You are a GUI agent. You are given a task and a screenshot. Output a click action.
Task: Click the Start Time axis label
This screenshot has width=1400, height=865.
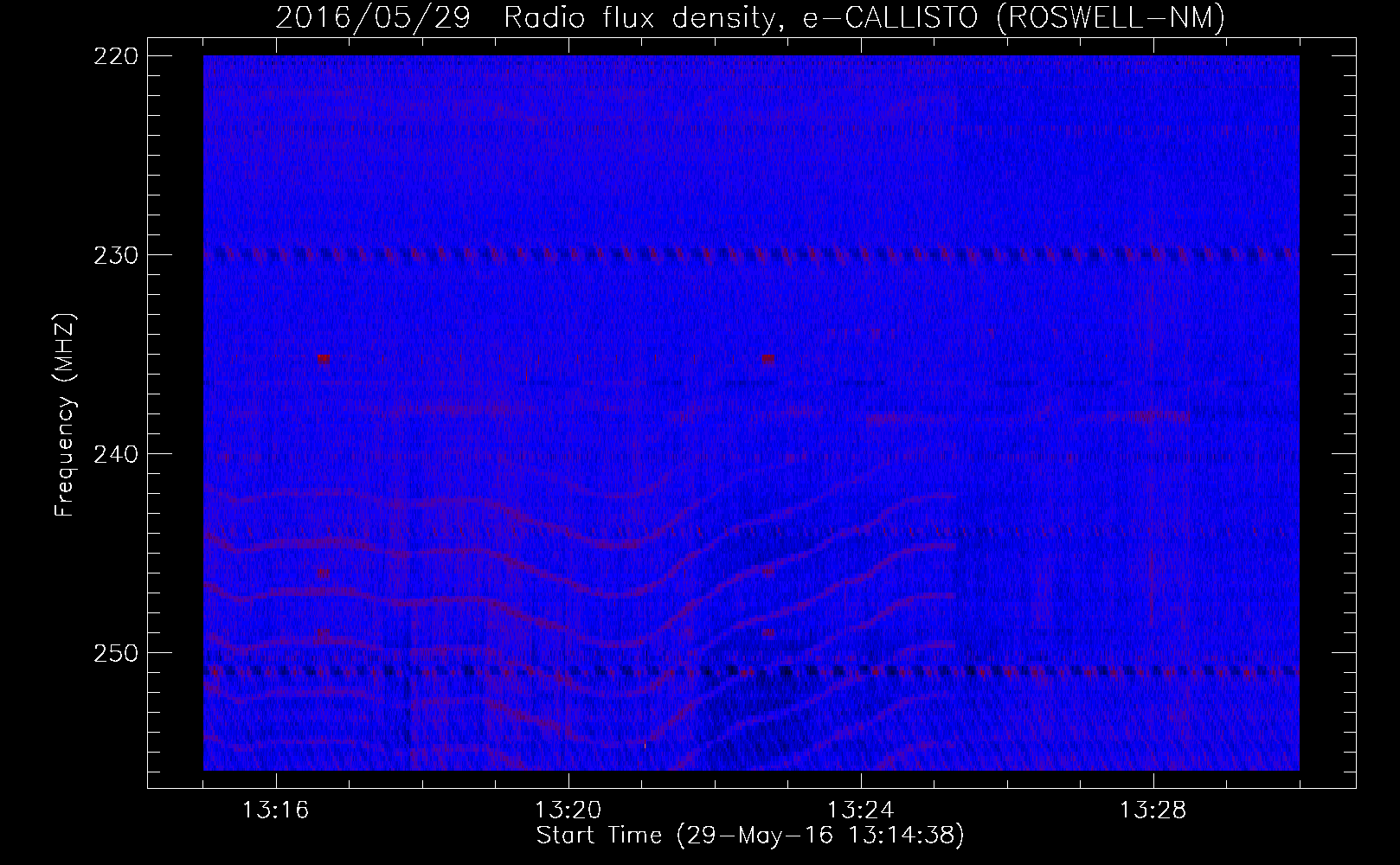click(750, 836)
